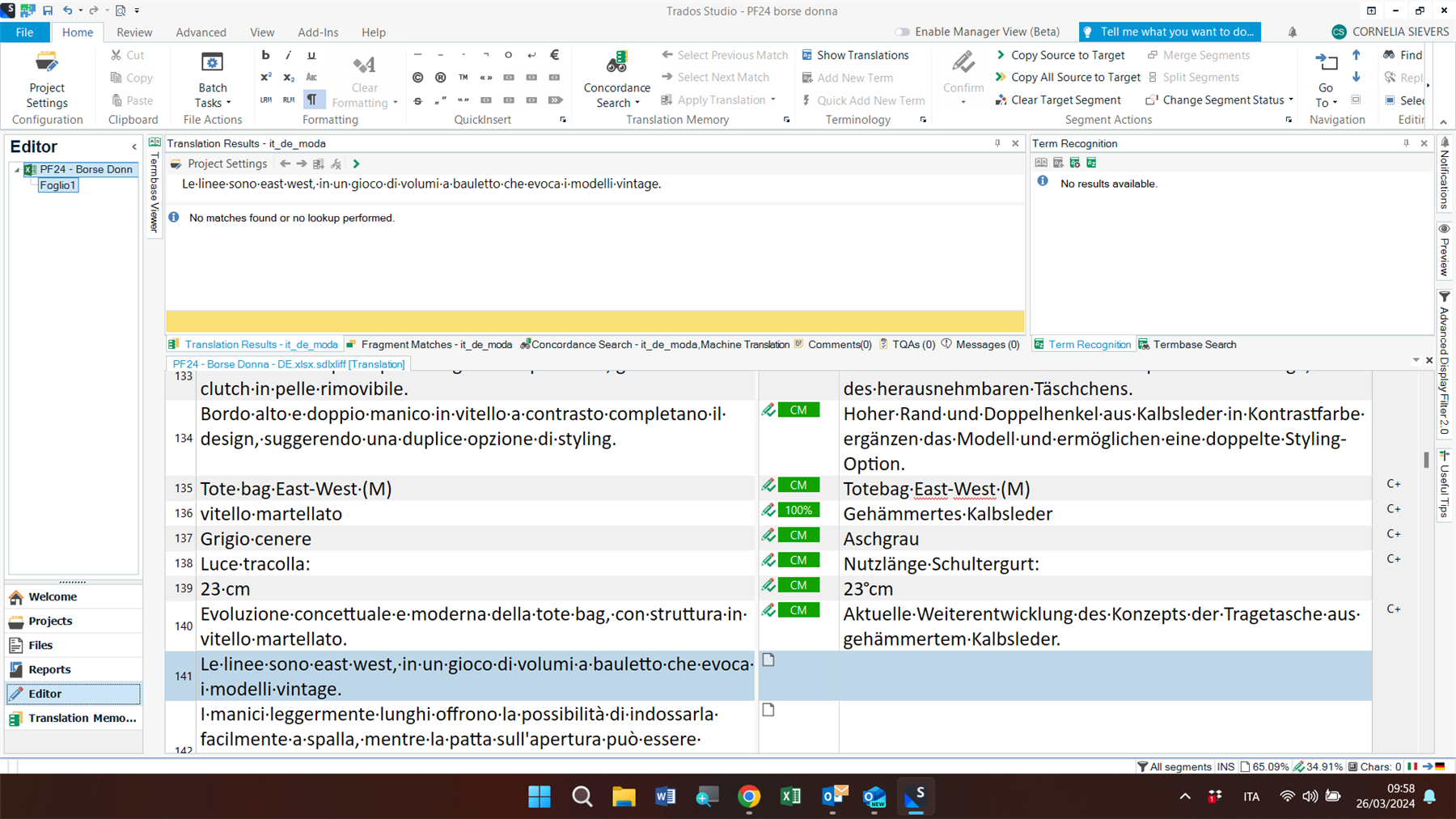This screenshot has width=1456, height=819.
Task: Click Show Translations
Action: (x=855, y=55)
